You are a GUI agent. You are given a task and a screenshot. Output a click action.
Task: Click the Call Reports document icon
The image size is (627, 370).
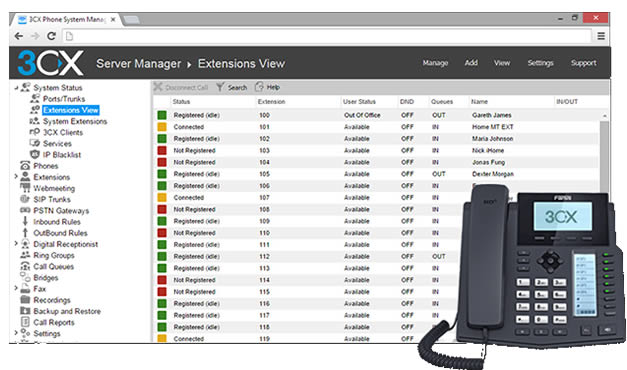coord(25,322)
